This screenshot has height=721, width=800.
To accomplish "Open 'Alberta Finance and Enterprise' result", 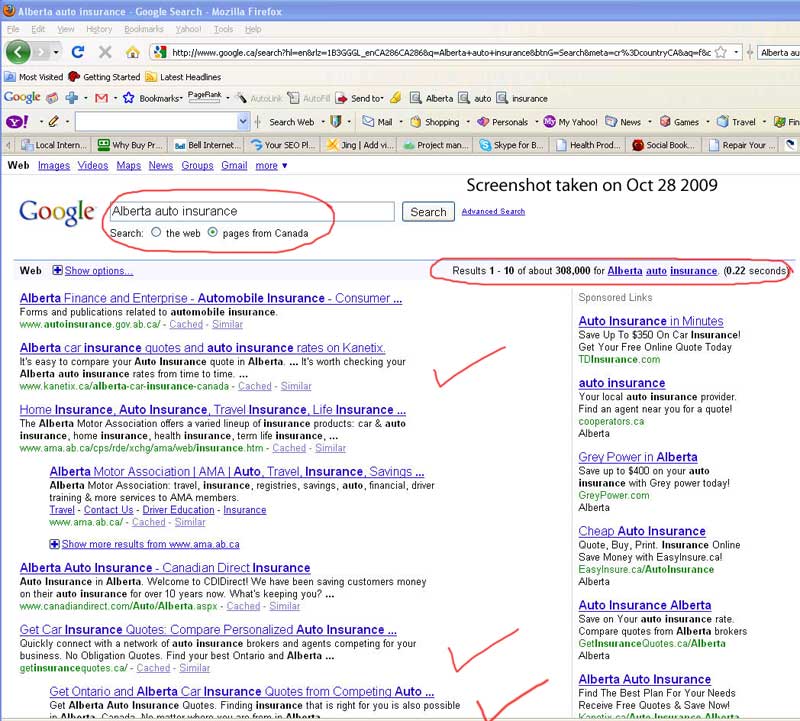I will click(x=211, y=298).
